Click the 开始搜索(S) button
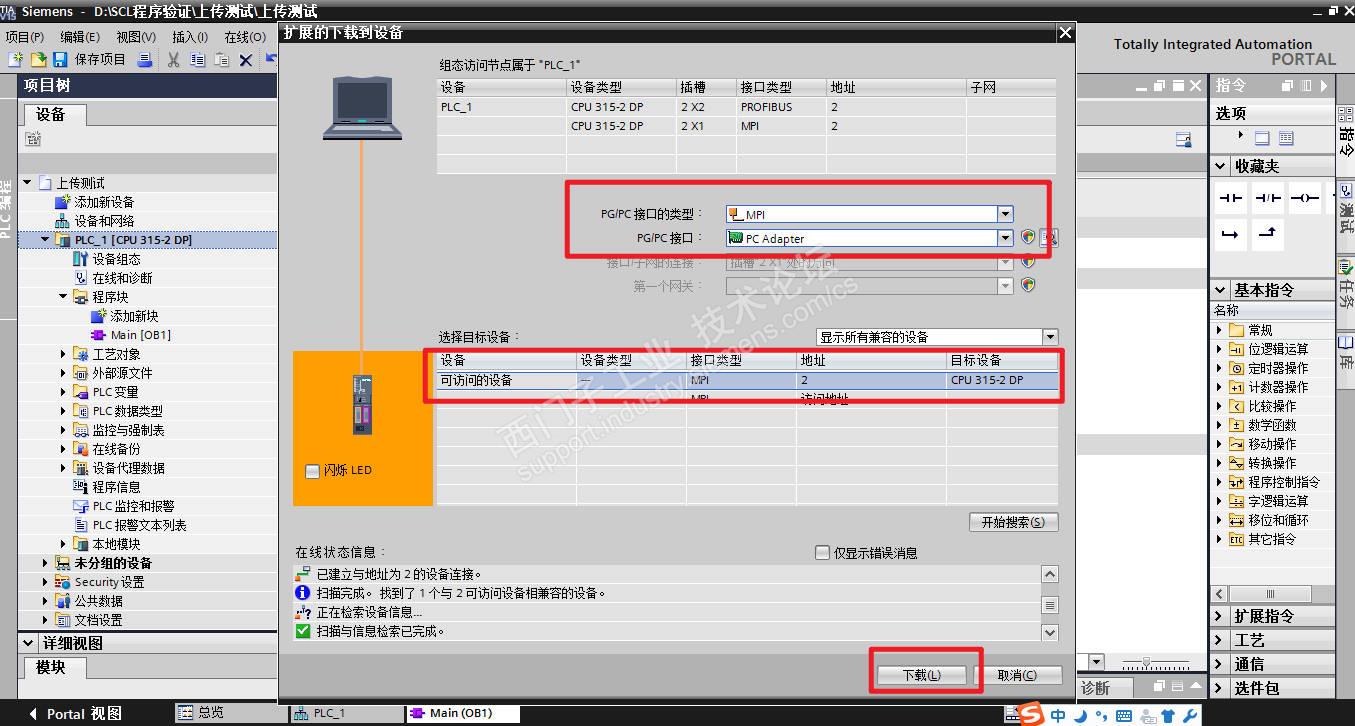 1013,522
